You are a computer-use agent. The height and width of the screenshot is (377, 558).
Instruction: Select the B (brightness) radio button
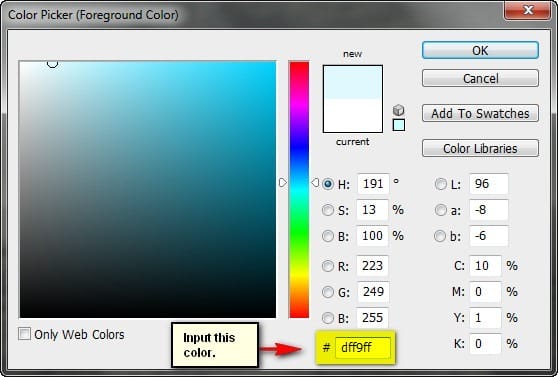328,236
